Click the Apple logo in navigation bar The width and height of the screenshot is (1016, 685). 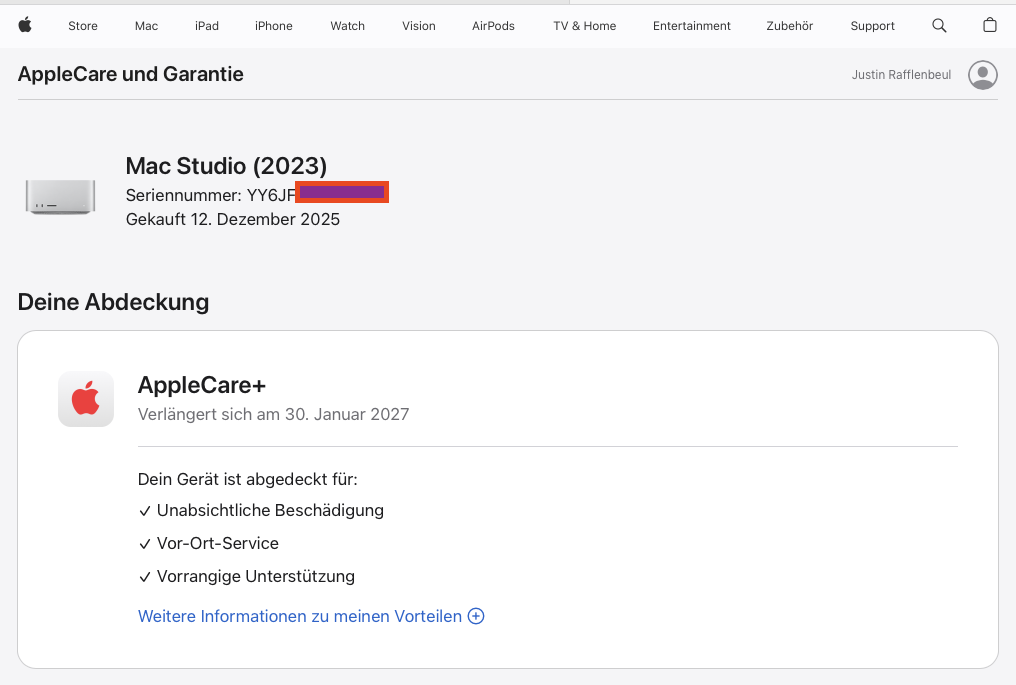(25, 25)
